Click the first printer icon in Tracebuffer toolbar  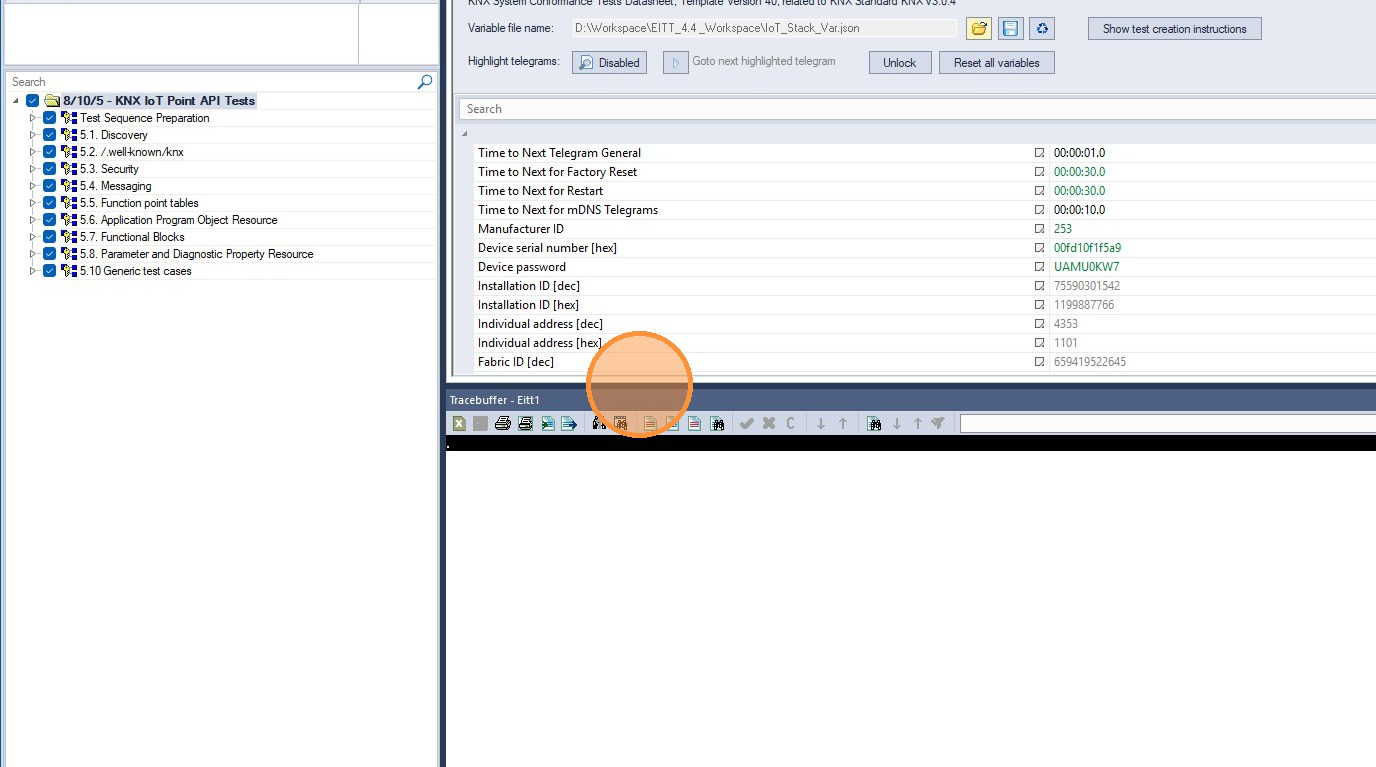[x=503, y=424]
